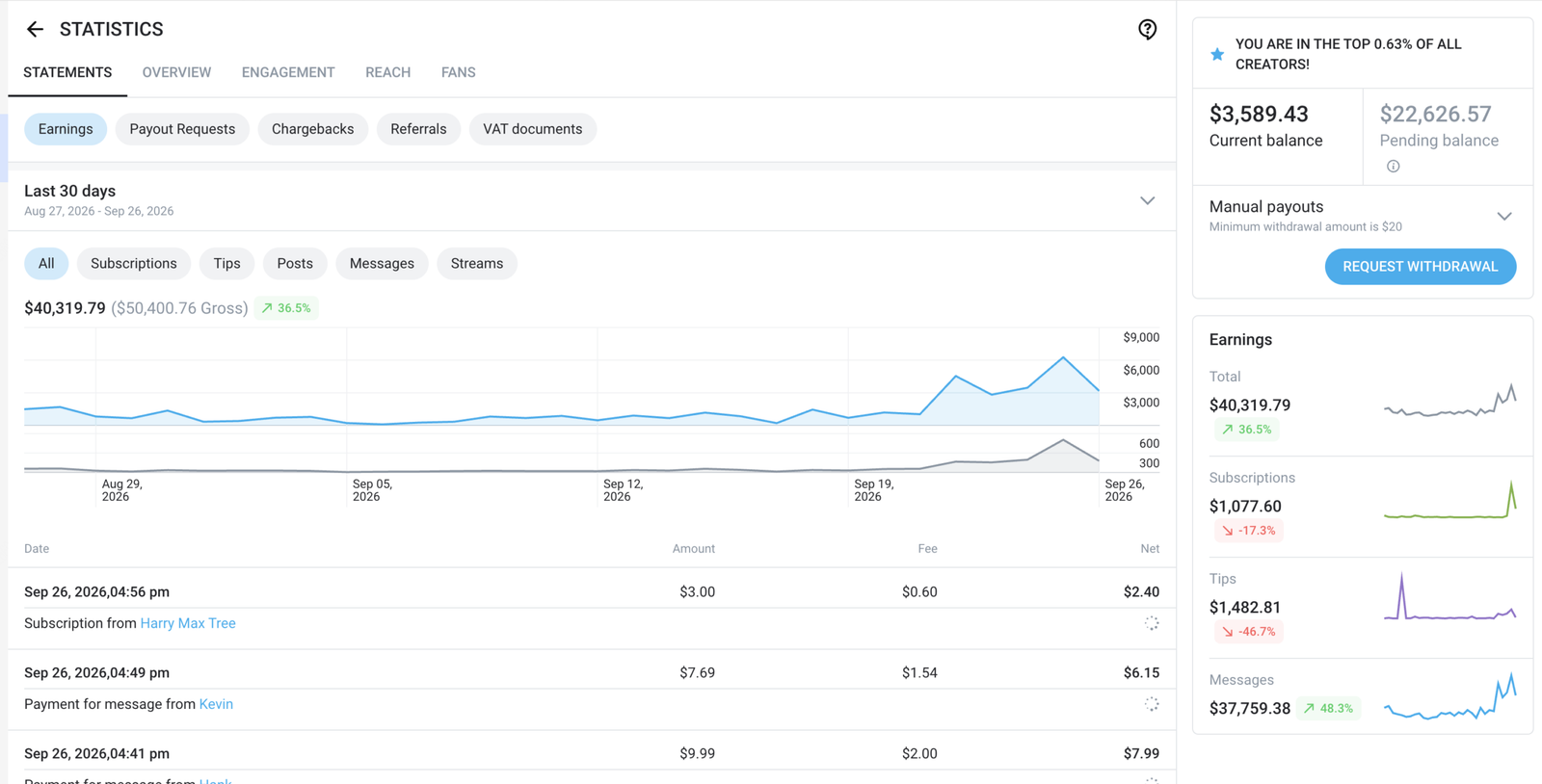Click the blue star icon in top creators banner

1217,54
